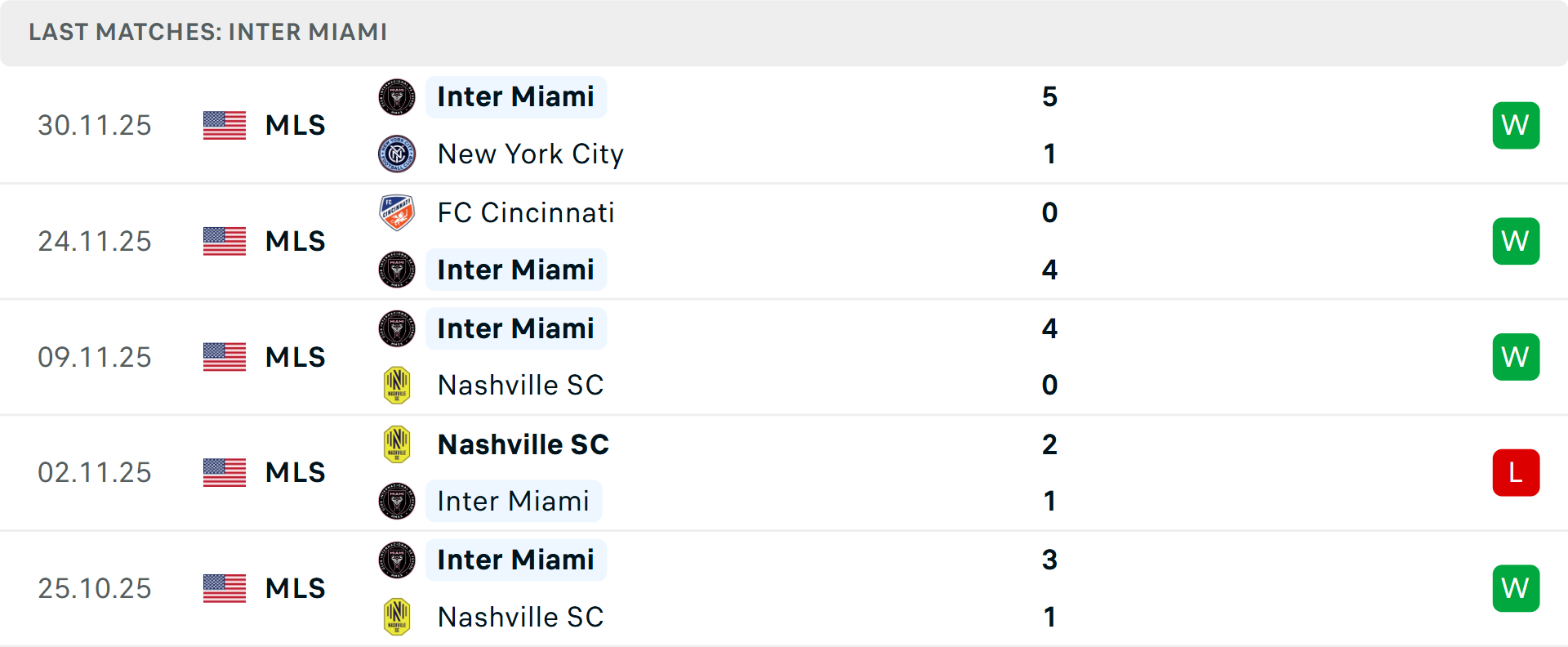The width and height of the screenshot is (1568, 647).
Task: Click Nashville SC crest in 09.11.25 match
Action: [x=397, y=385]
